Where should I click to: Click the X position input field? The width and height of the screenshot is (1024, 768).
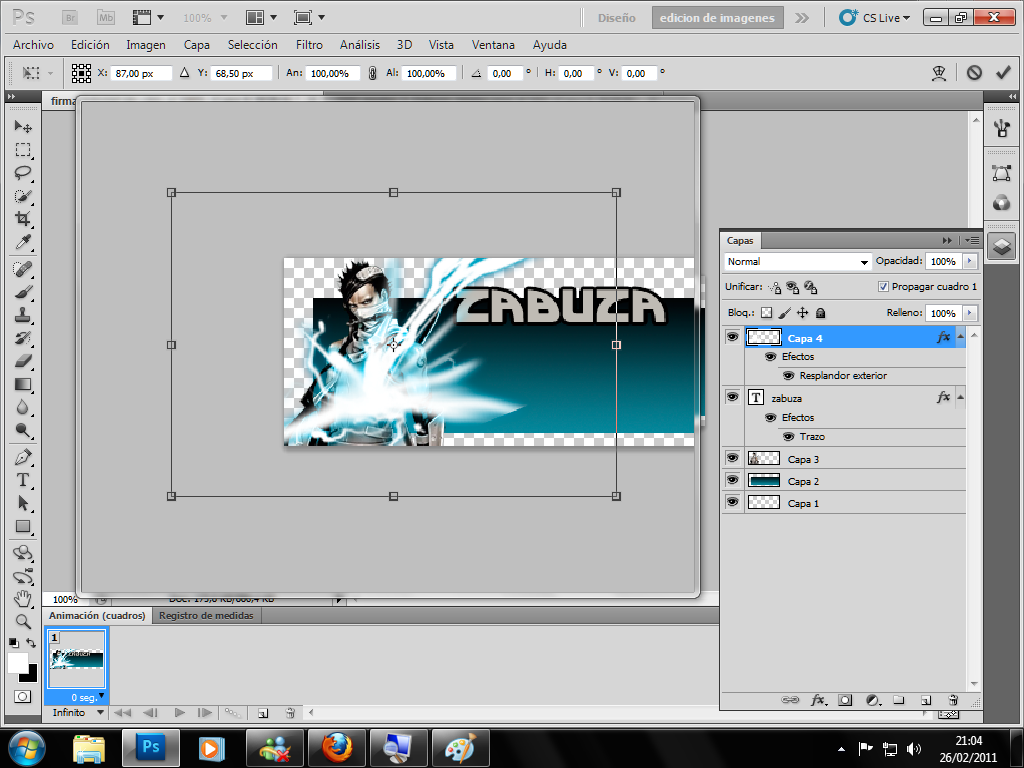[141, 73]
